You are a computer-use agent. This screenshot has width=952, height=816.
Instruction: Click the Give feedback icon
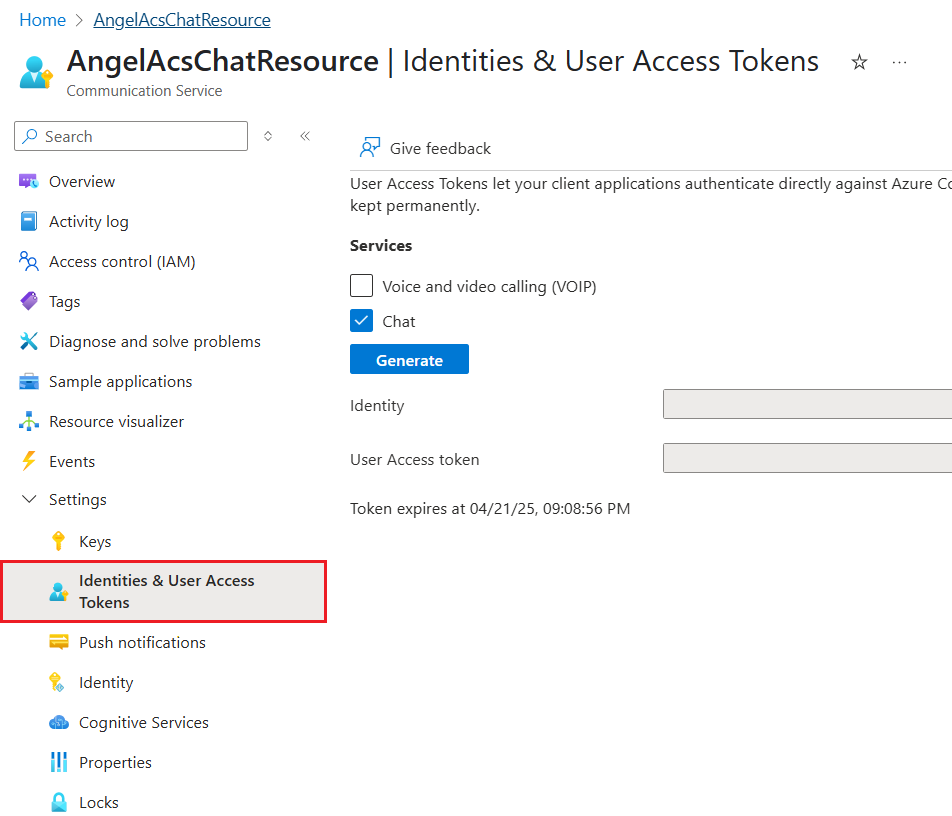tap(369, 147)
